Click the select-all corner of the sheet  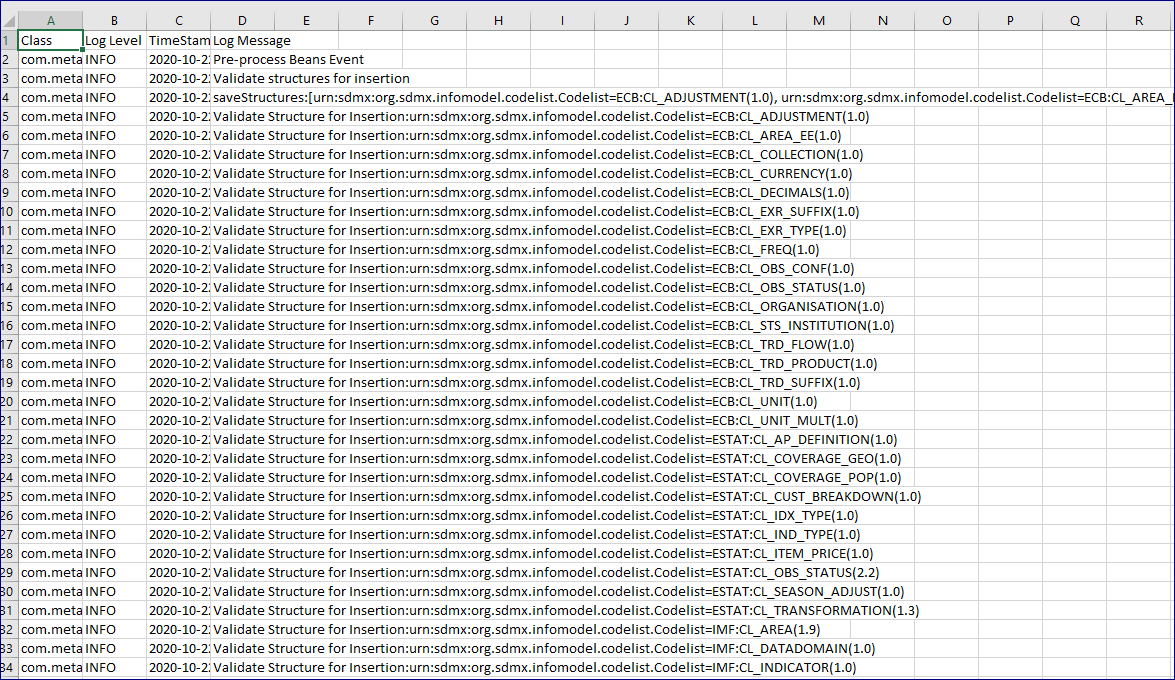[9, 20]
